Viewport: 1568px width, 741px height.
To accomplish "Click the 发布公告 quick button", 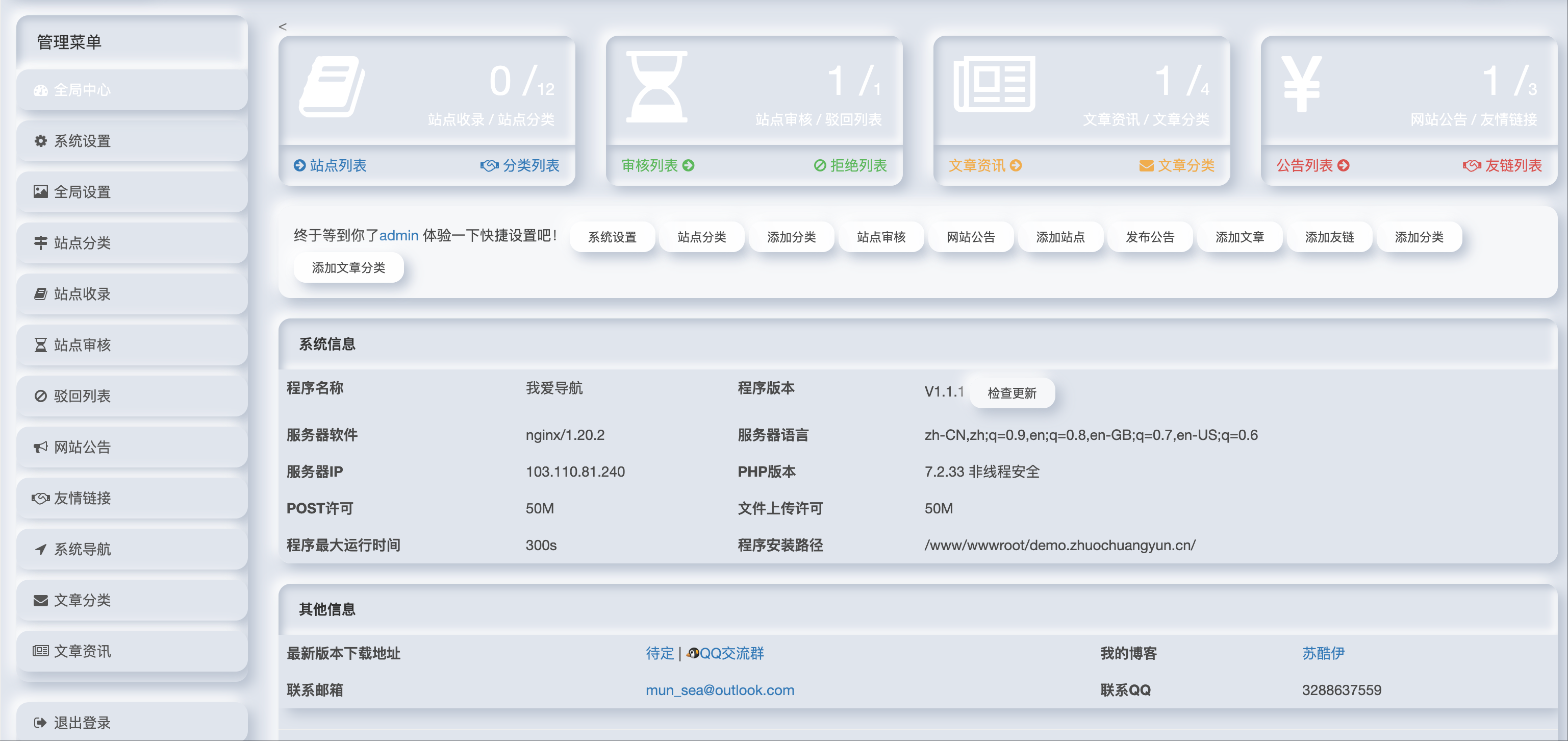I will tap(1150, 237).
